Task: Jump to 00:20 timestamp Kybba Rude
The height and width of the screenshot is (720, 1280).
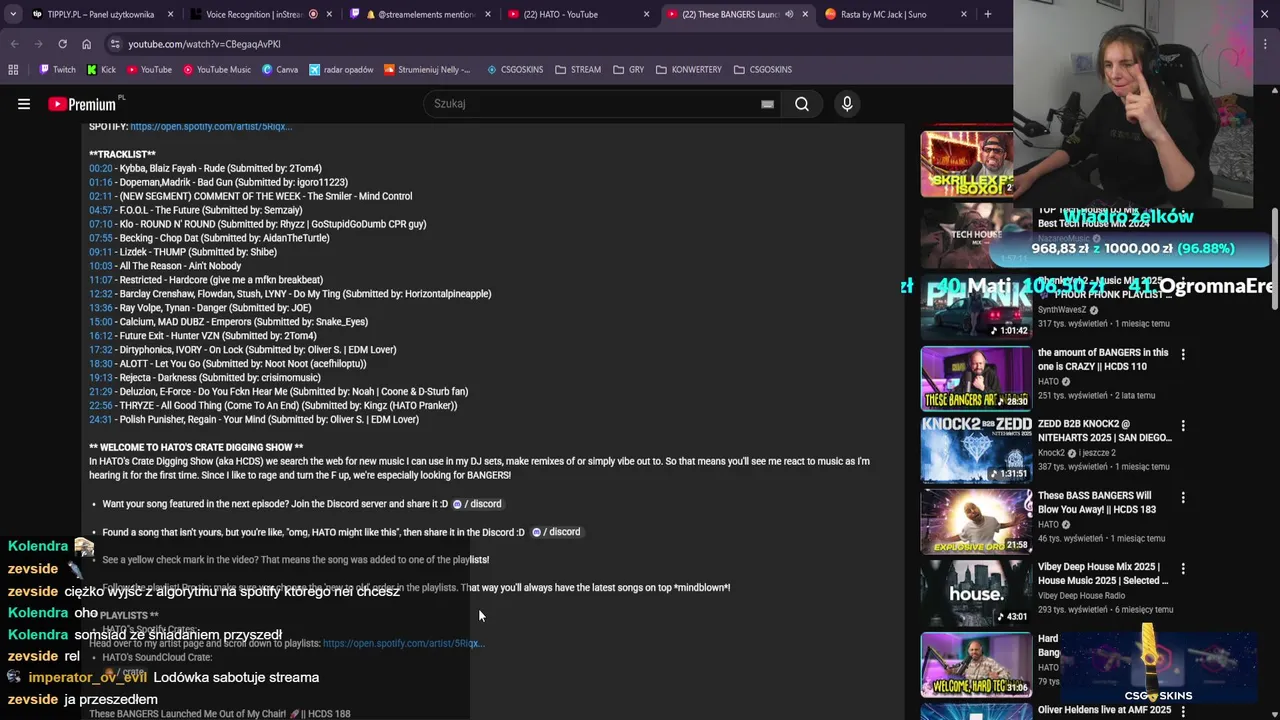Action: click(x=100, y=168)
